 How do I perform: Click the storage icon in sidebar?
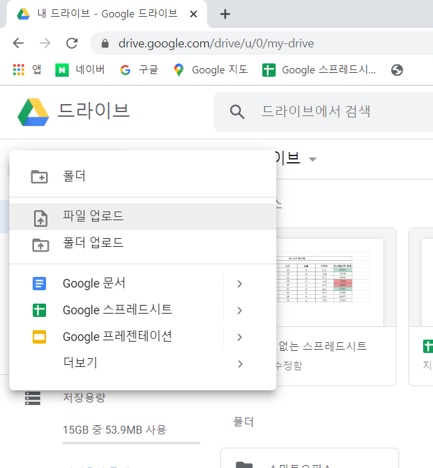point(33,398)
